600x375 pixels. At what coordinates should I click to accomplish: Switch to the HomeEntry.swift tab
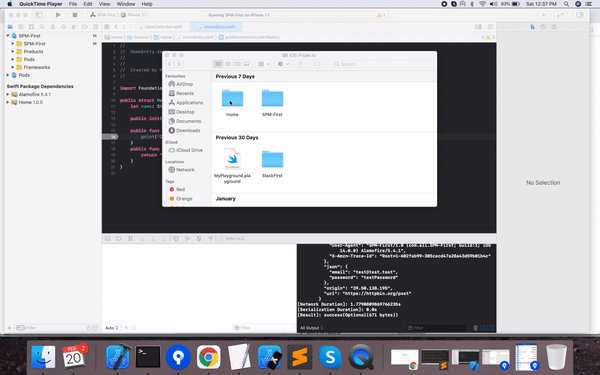point(216,27)
